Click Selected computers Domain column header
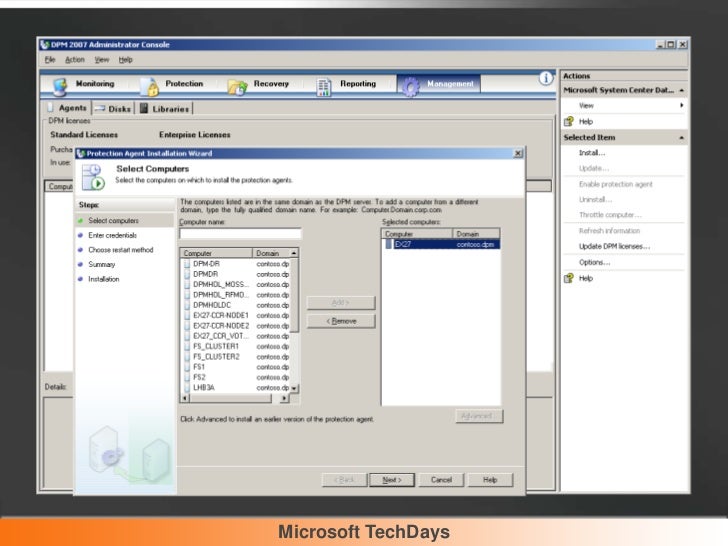Screen dimensions: 728x546 click(476, 234)
